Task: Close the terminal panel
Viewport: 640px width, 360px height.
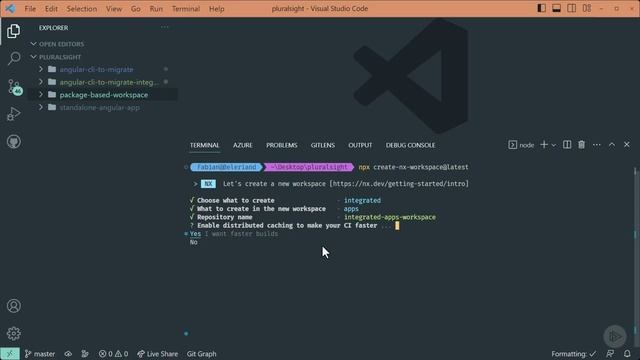Action: tap(627, 144)
